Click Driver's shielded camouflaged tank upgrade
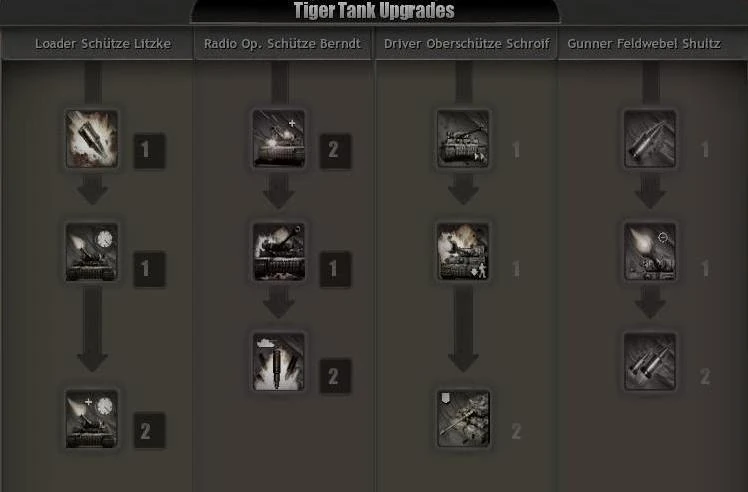The image size is (748, 492). pos(463,419)
